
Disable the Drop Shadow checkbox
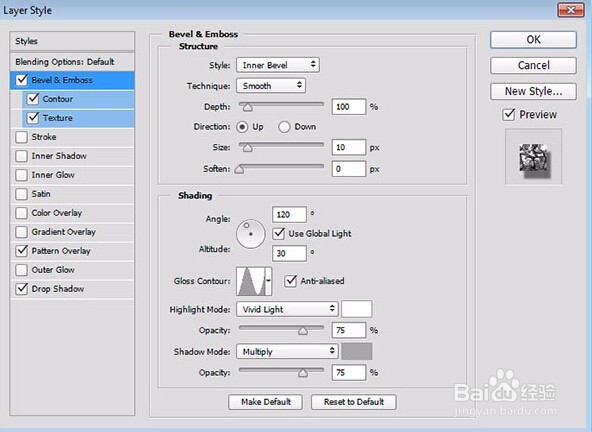[22, 289]
